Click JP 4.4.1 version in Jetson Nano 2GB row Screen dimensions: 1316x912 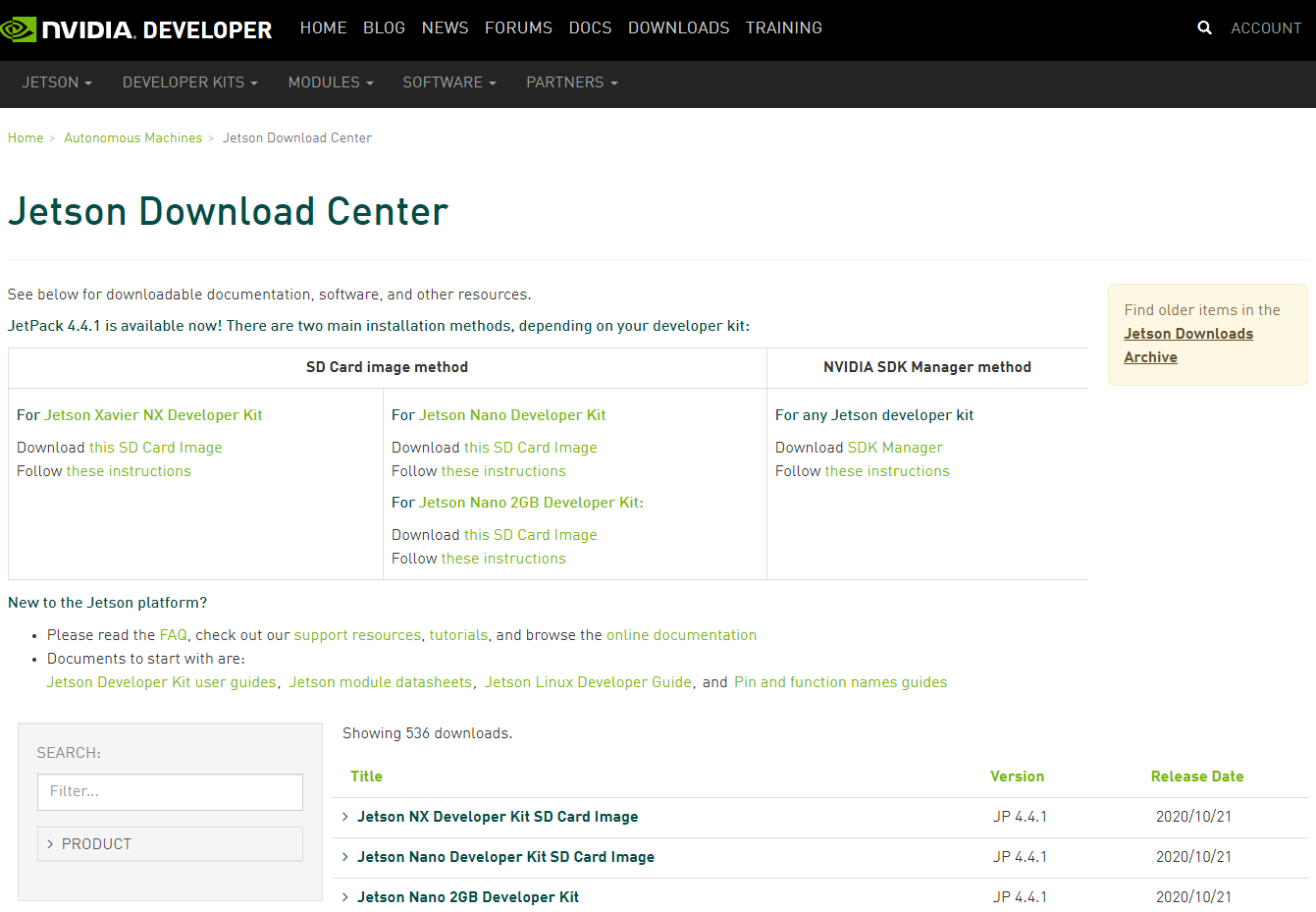[1020, 897]
